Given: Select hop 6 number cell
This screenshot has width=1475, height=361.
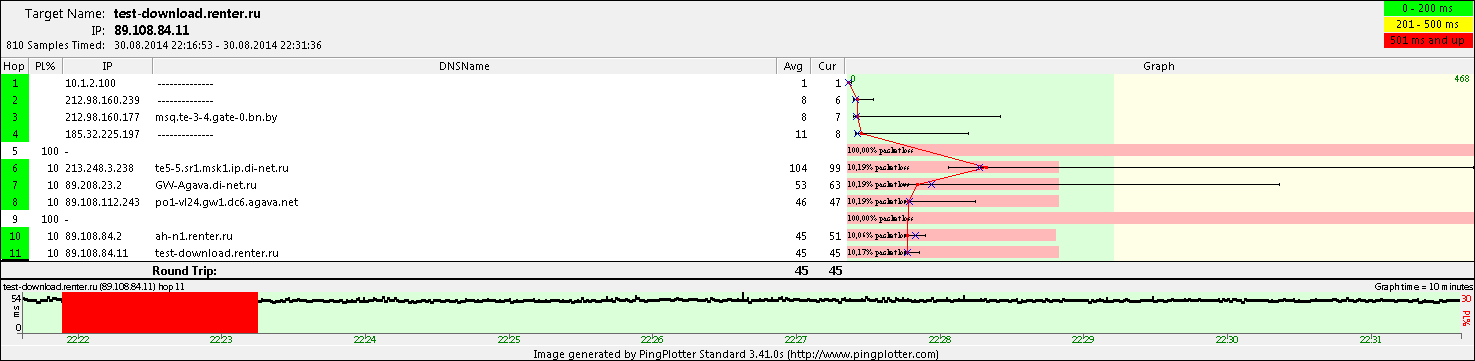Looking at the screenshot, I should (x=15, y=168).
